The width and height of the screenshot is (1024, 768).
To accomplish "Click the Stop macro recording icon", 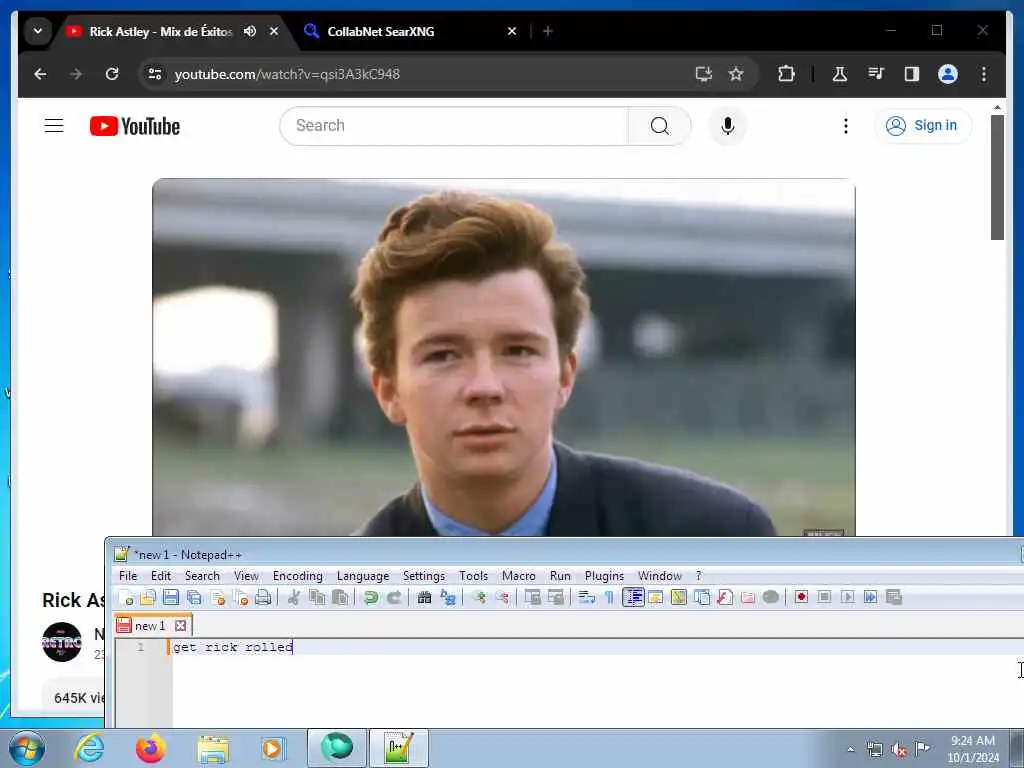I will tap(824, 598).
